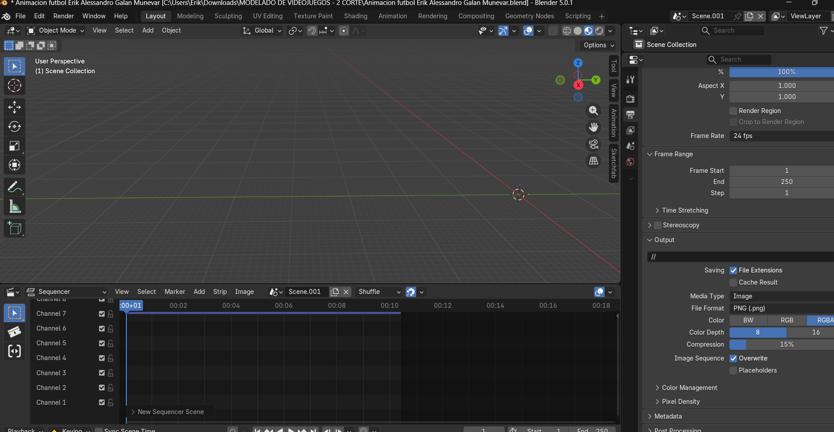The width and height of the screenshot is (834, 432).
Task: Select the RGB color mode button
Action: [787, 321]
